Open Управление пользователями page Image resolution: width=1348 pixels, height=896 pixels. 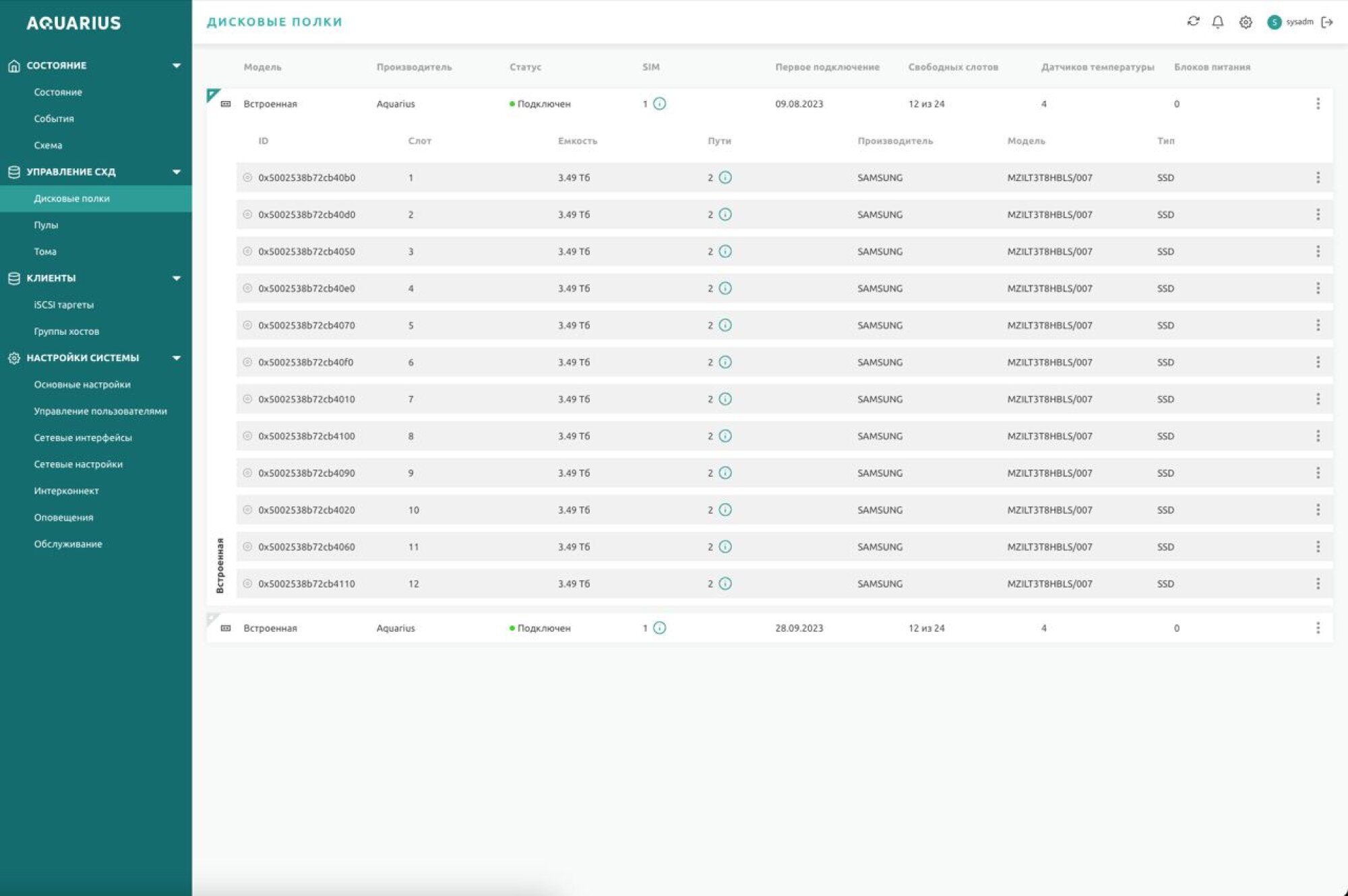pyautogui.click(x=100, y=412)
